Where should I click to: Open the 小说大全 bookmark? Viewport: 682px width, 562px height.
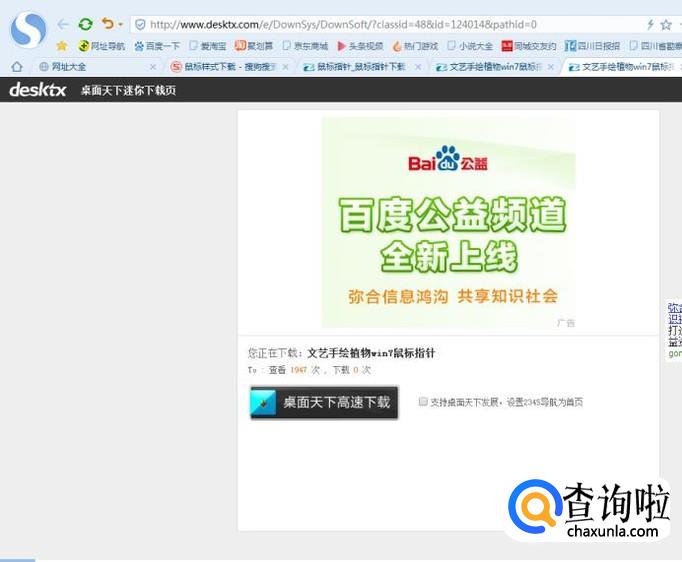470,46
